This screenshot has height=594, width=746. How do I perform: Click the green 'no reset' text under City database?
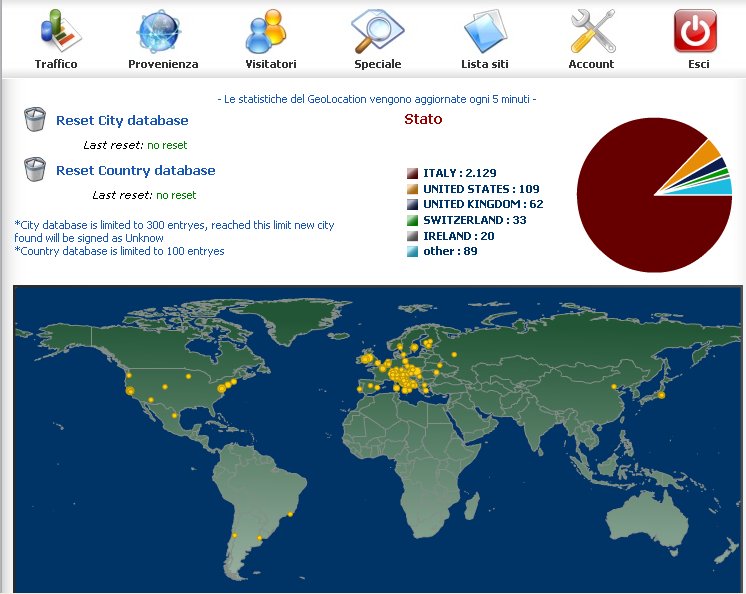(167, 146)
